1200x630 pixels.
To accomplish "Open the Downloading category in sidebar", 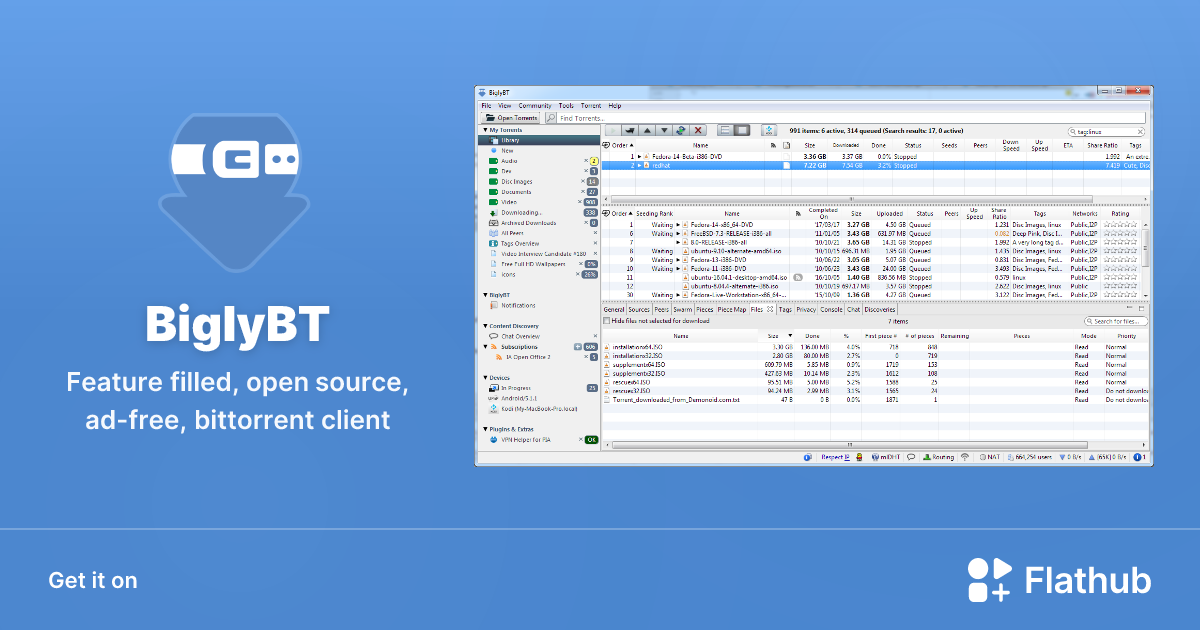I will 522,212.
